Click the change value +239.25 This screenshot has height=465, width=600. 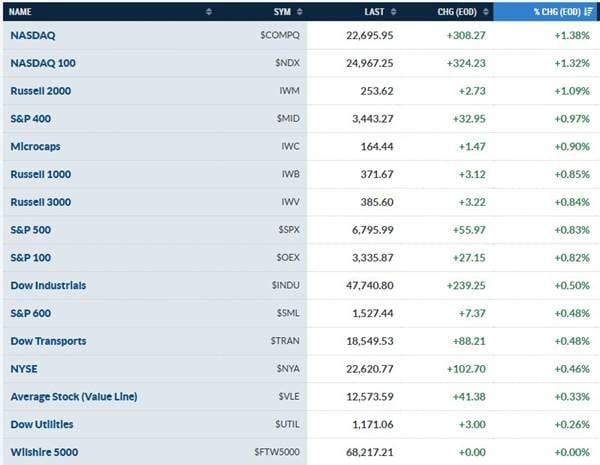point(466,286)
